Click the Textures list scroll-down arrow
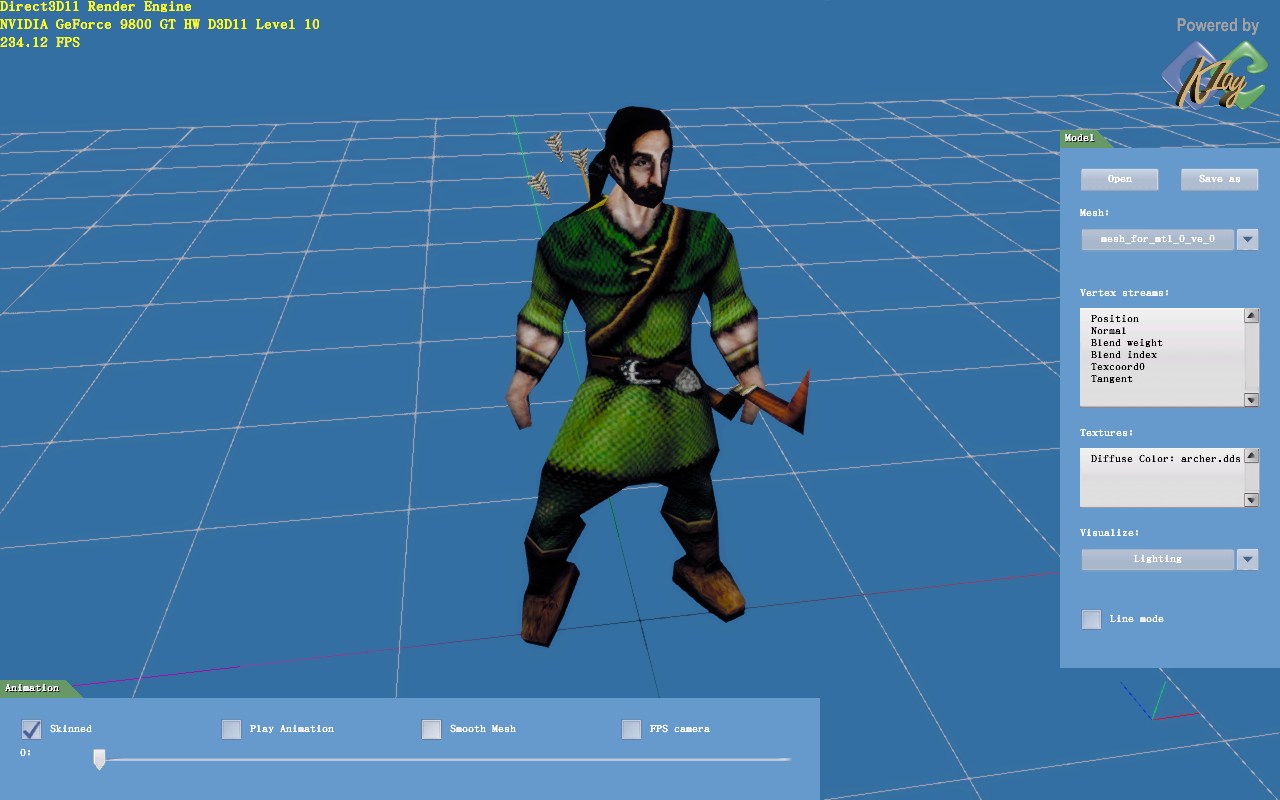Viewport: 1280px width, 800px height. (1251, 500)
